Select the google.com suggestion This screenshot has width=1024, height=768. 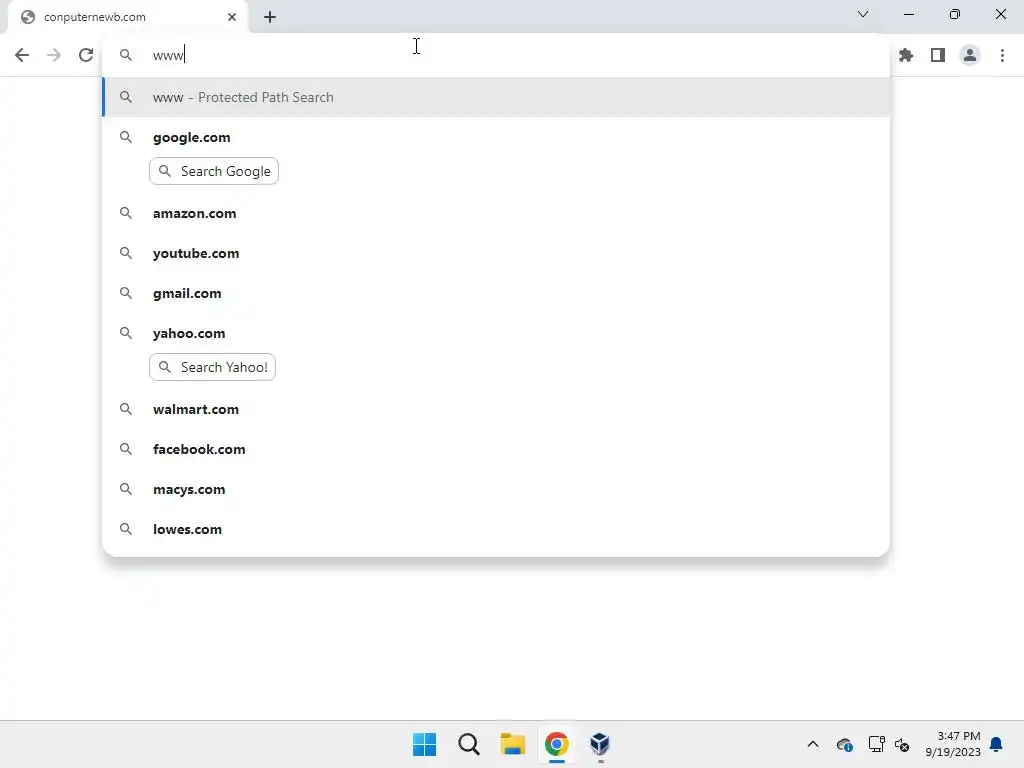pyautogui.click(x=496, y=137)
